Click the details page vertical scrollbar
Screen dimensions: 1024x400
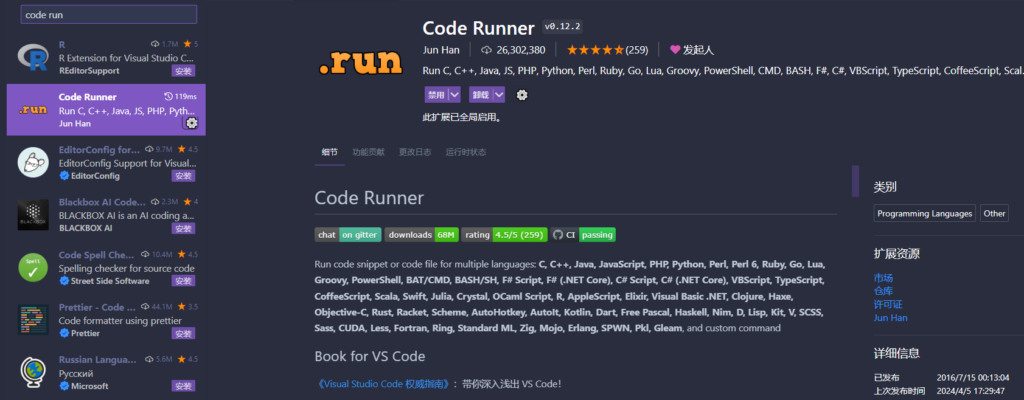point(855,181)
